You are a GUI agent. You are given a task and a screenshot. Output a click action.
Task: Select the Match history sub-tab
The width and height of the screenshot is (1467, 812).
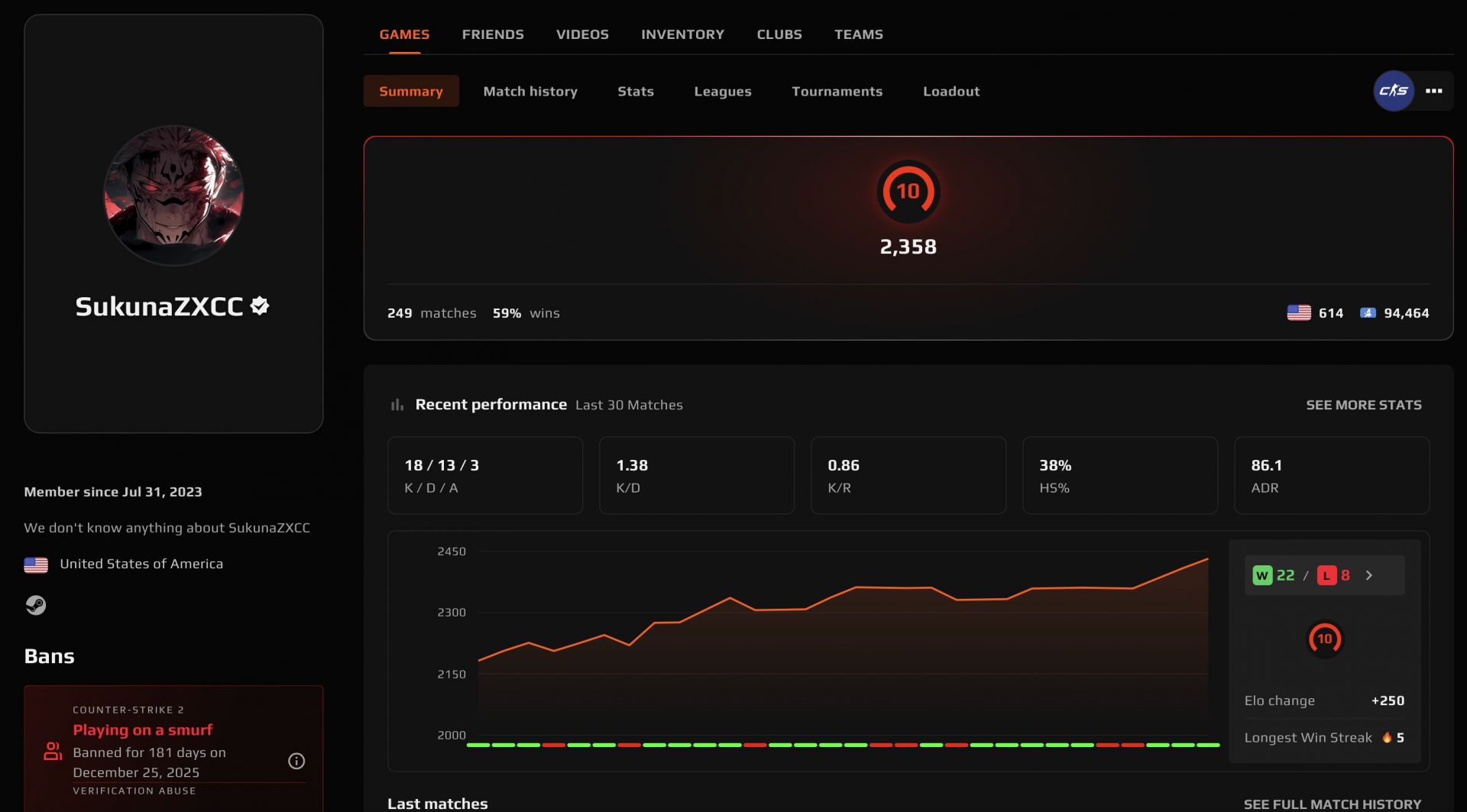click(x=529, y=92)
